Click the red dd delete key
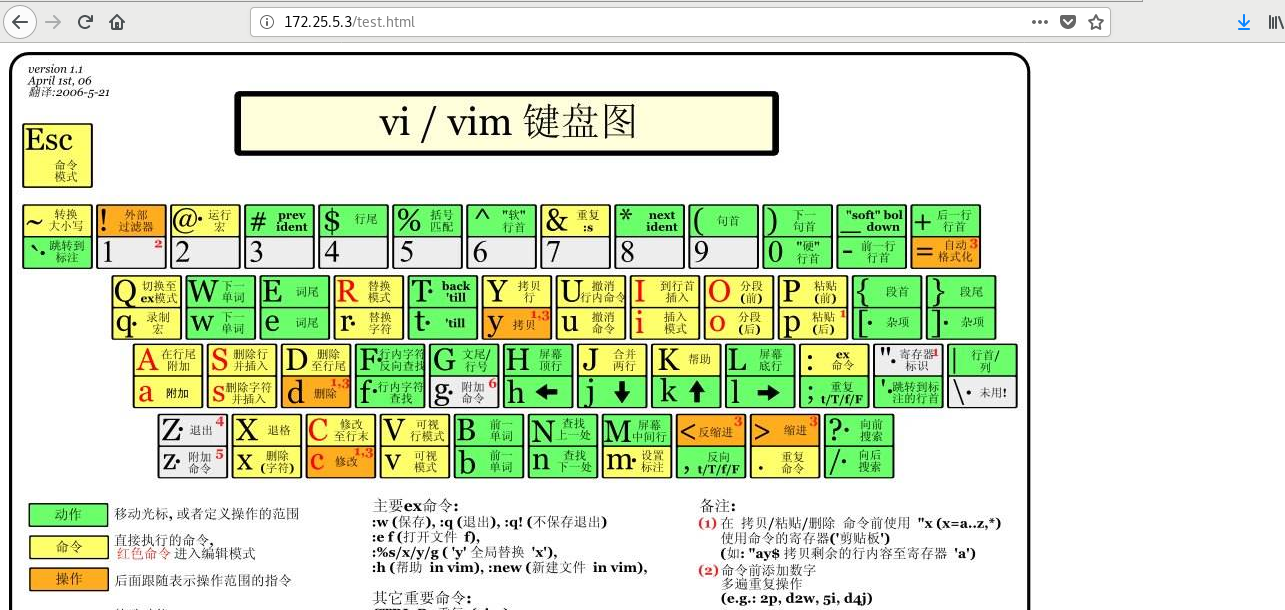The image size is (1285, 610). click(x=316, y=391)
